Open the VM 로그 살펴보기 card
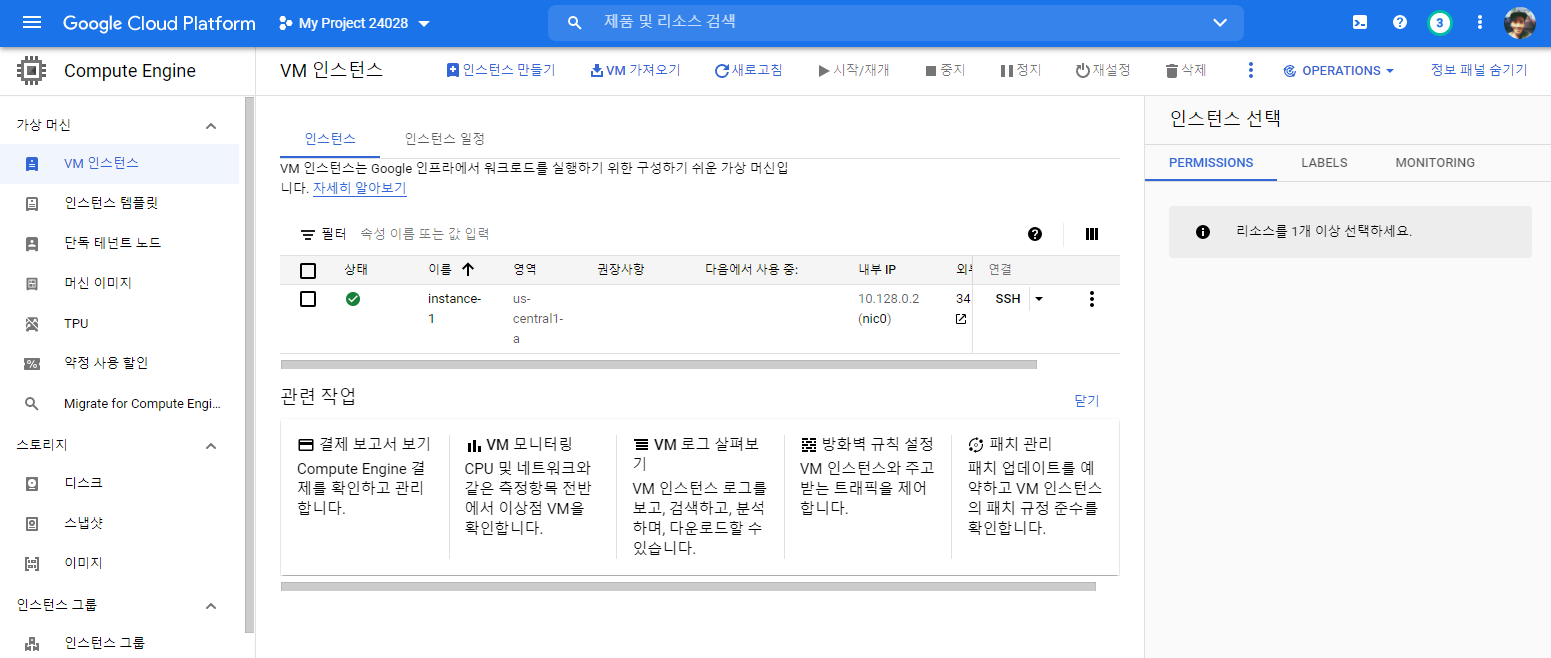 point(701,496)
